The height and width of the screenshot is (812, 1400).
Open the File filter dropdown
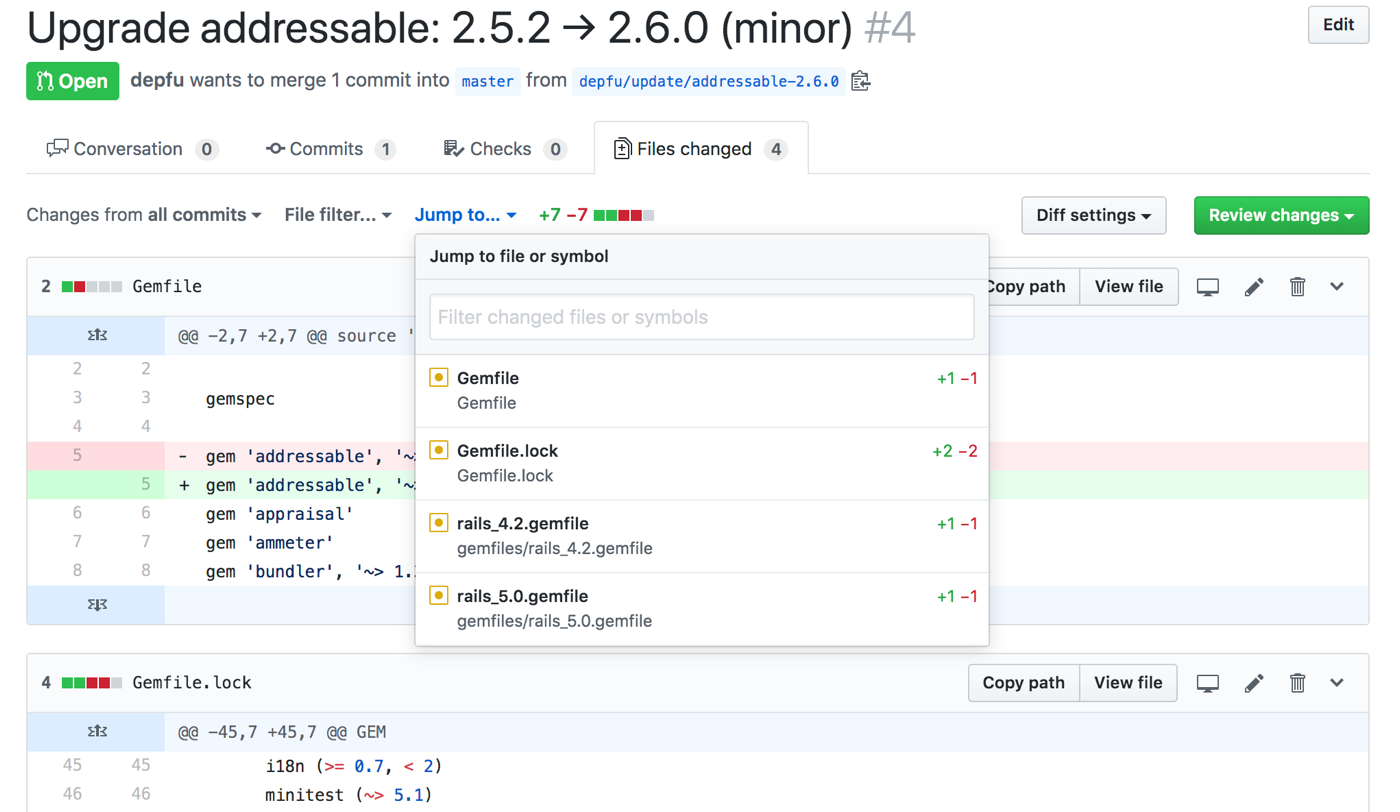(337, 215)
